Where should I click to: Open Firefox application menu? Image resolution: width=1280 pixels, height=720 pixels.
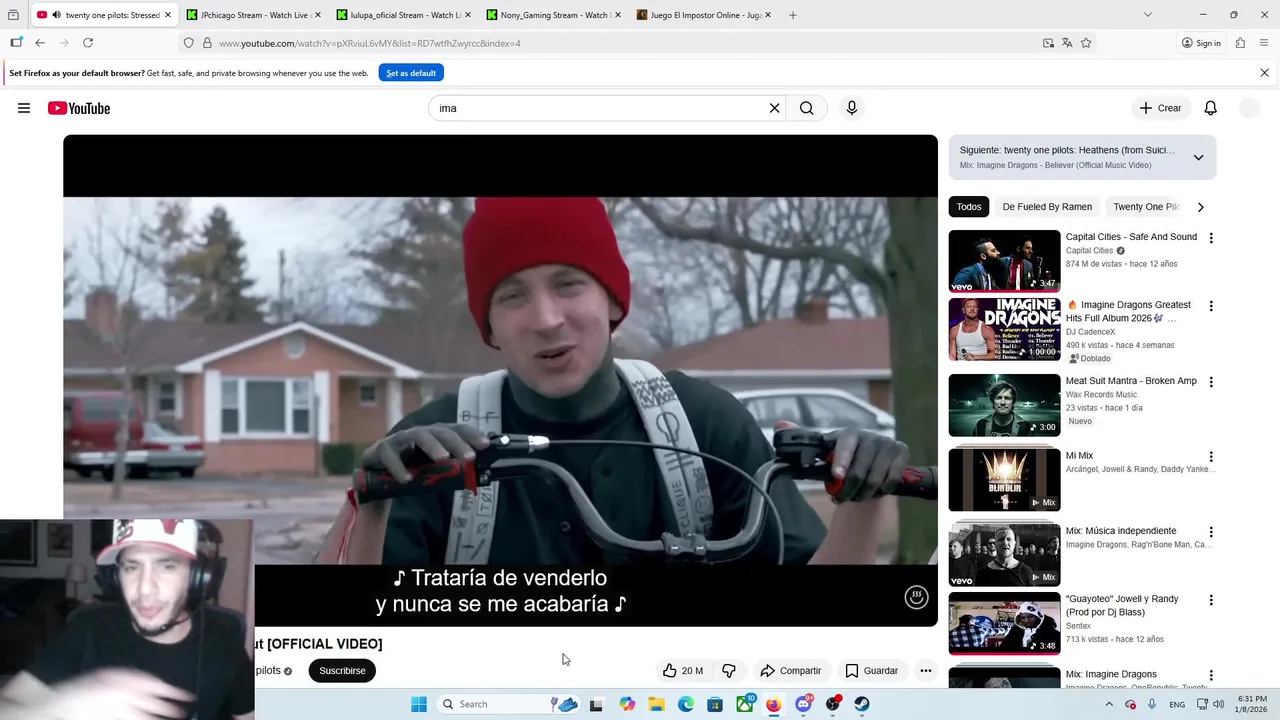pyautogui.click(x=1264, y=43)
